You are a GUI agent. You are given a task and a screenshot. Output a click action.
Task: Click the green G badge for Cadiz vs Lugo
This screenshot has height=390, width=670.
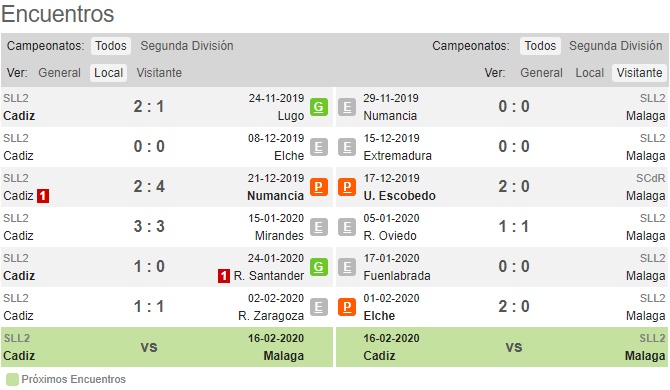point(319,107)
